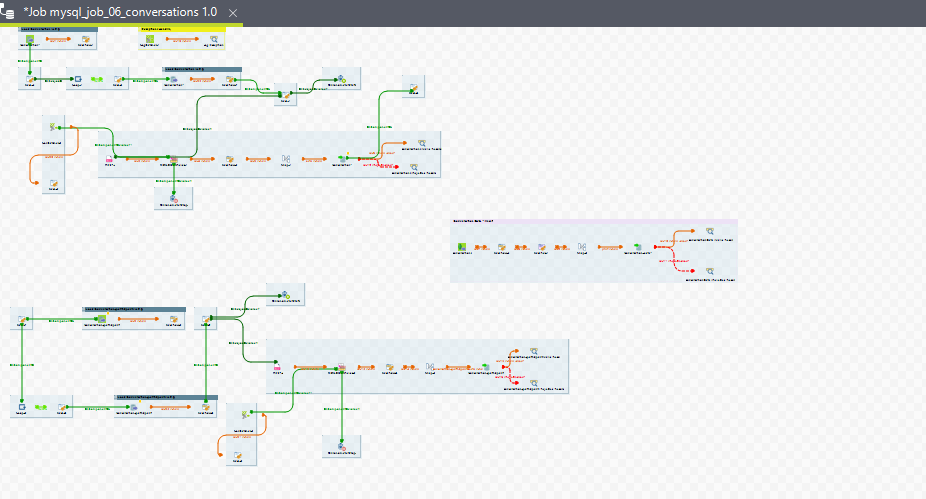Viewport: 926px width, 499px height.
Task: Select the tMap component in upper large subjob
Action: 285,159
